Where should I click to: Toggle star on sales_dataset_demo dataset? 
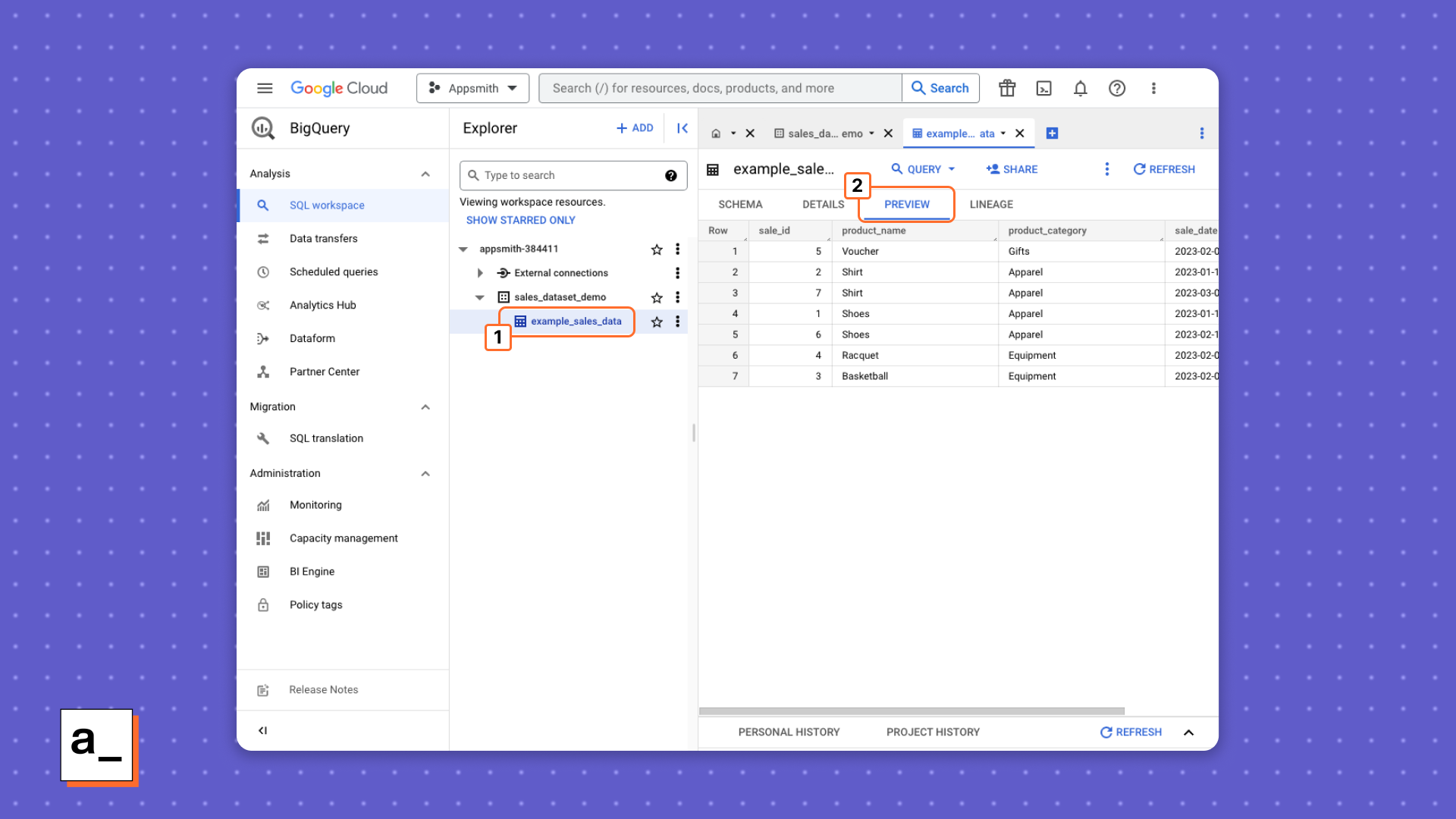click(x=657, y=297)
